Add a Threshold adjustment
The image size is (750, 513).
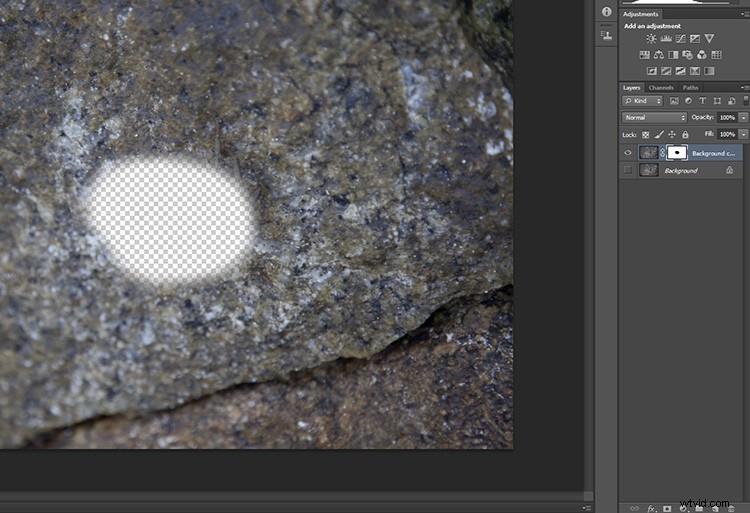[680, 71]
